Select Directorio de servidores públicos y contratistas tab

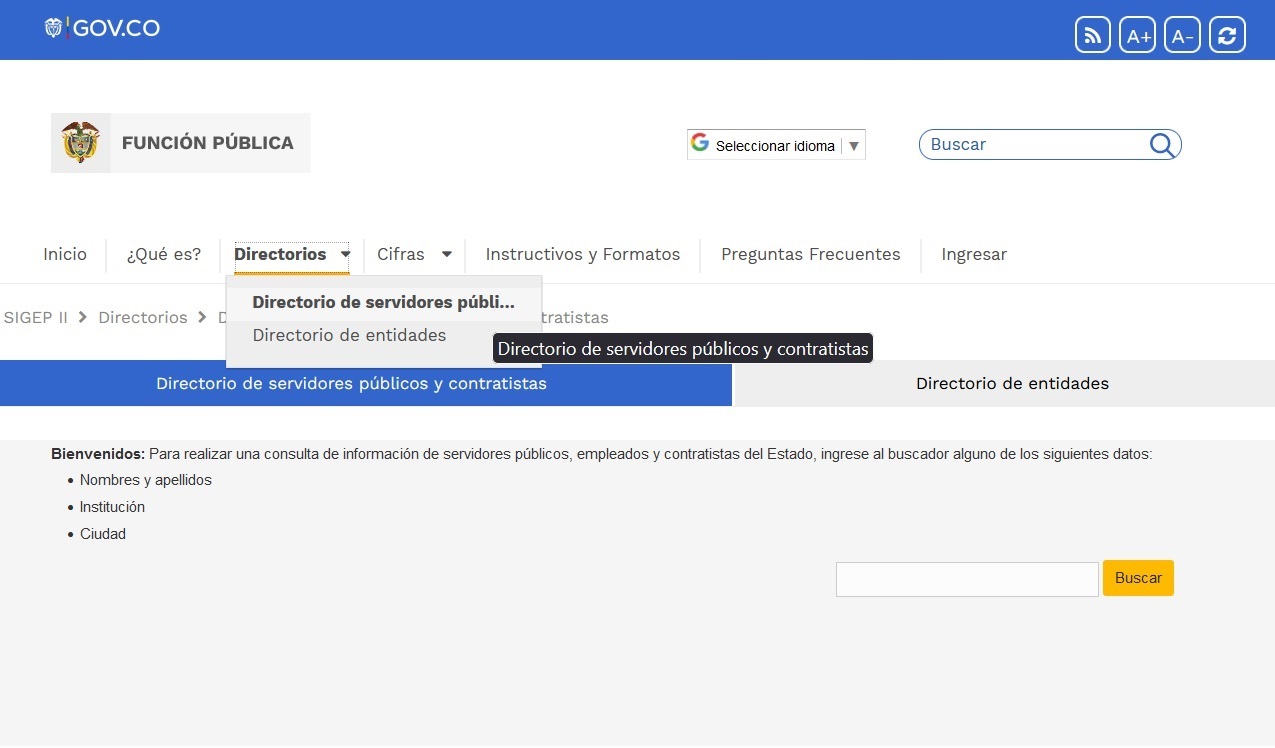(x=351, y=383)
